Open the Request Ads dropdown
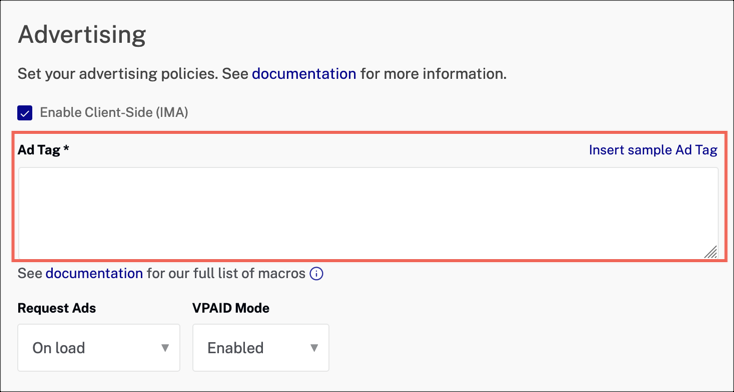Image resolution: width=734 pixels, height=392 pixels. pos(99,348)
